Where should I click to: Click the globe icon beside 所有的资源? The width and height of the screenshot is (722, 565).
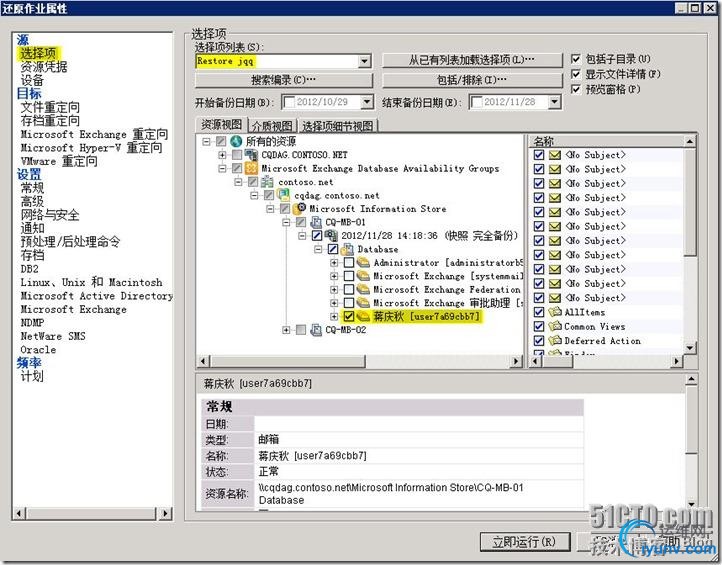click(x=236, y=141)
